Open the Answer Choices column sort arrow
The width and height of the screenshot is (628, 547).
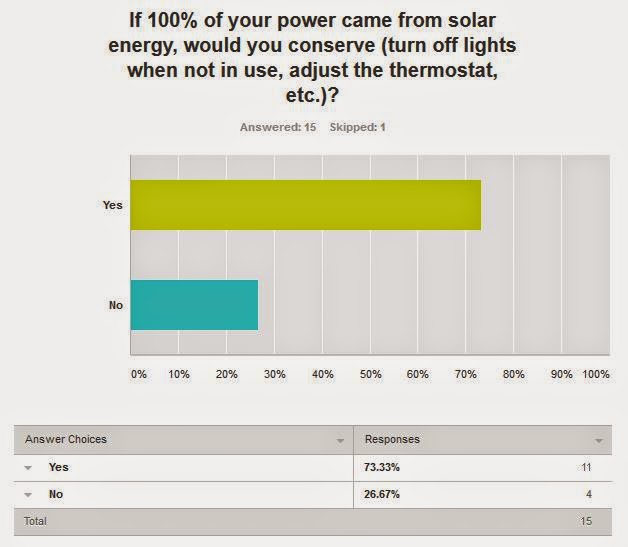(340, 441)
